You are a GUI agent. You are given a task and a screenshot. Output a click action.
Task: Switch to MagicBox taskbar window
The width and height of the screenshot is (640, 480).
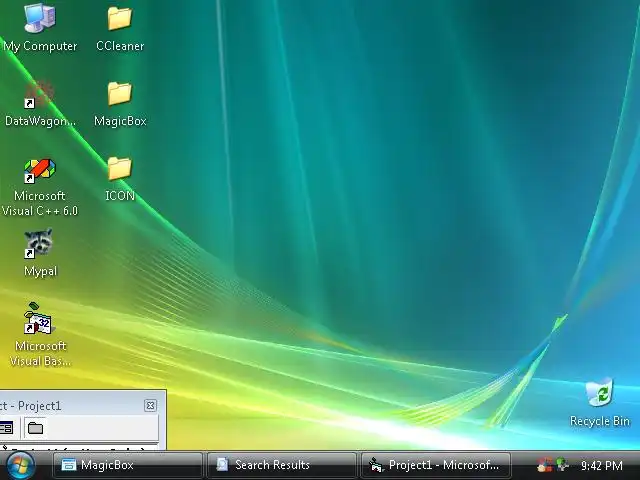(x=127, y=465)
